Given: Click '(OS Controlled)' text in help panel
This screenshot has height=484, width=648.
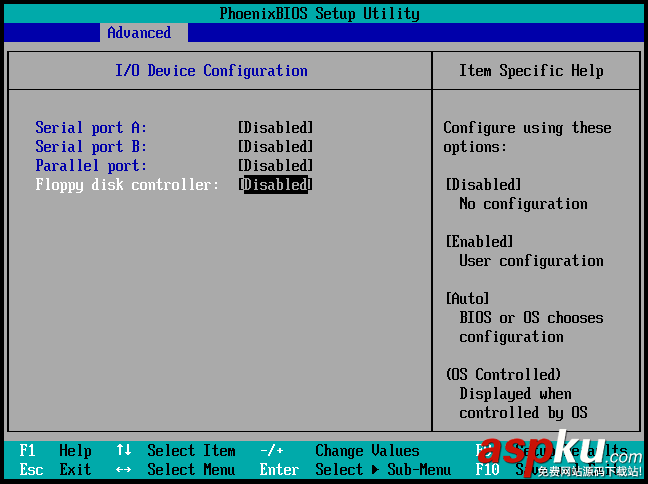Looking at the screenshot, I should tap(503, 374).
